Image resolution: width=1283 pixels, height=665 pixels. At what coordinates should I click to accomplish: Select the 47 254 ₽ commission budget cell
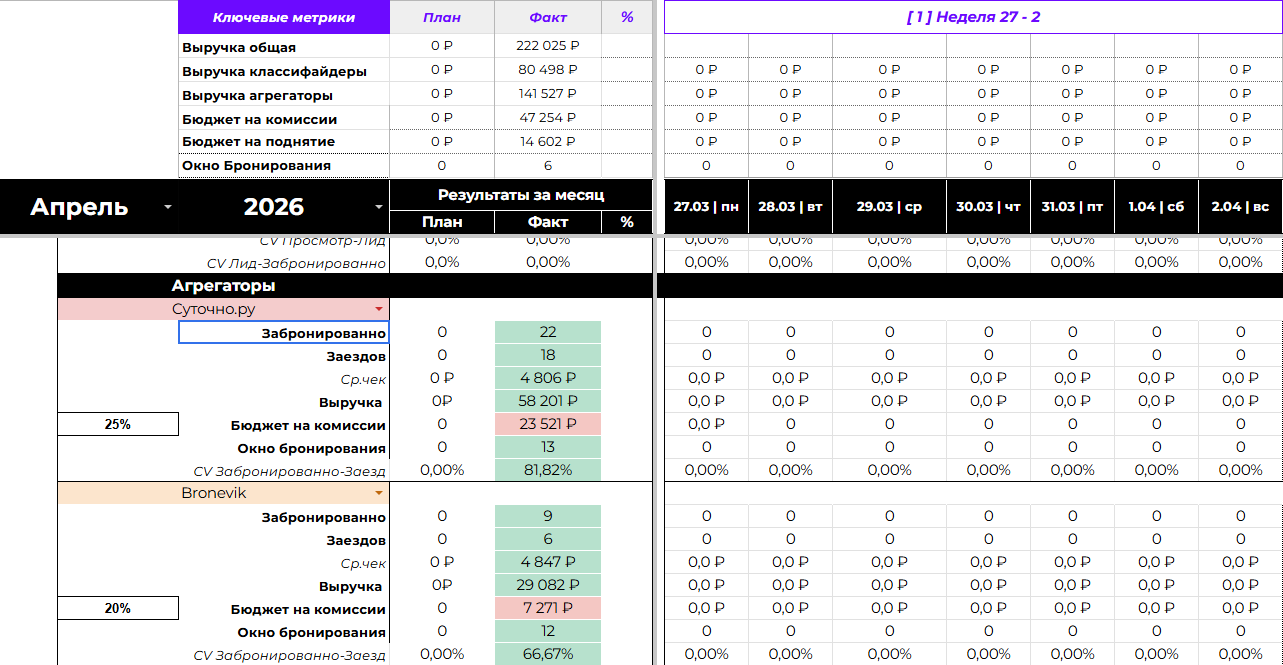[x=548, y=118]
